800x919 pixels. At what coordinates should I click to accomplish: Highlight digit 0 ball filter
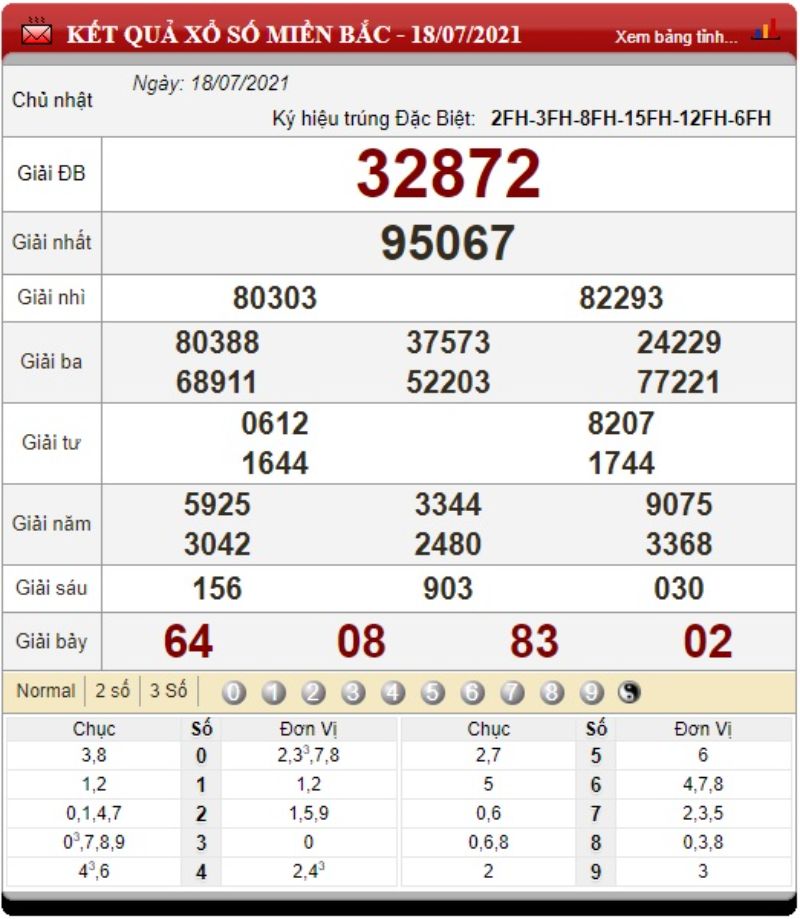[x=233, y=692]
